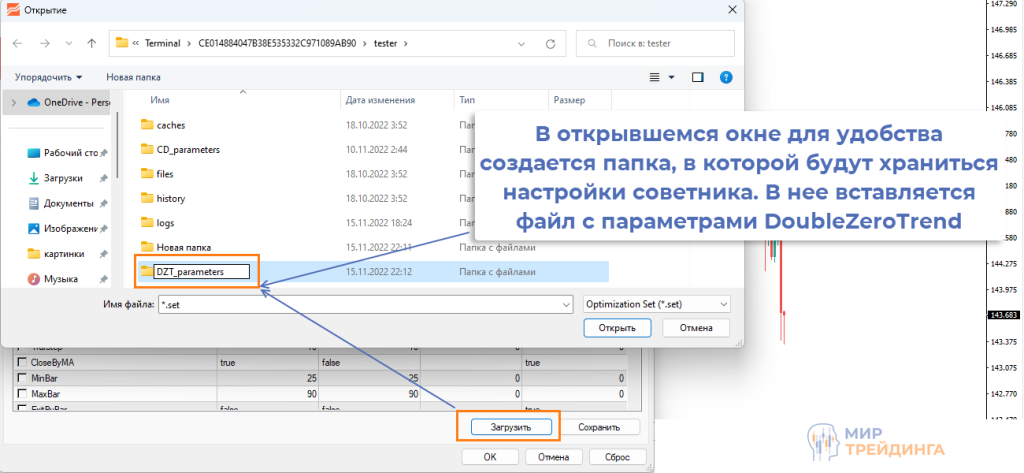The height and width of the screenshot is (473, 1024).
Task: Refresh the tester folder view
Action: pos(551,44)
